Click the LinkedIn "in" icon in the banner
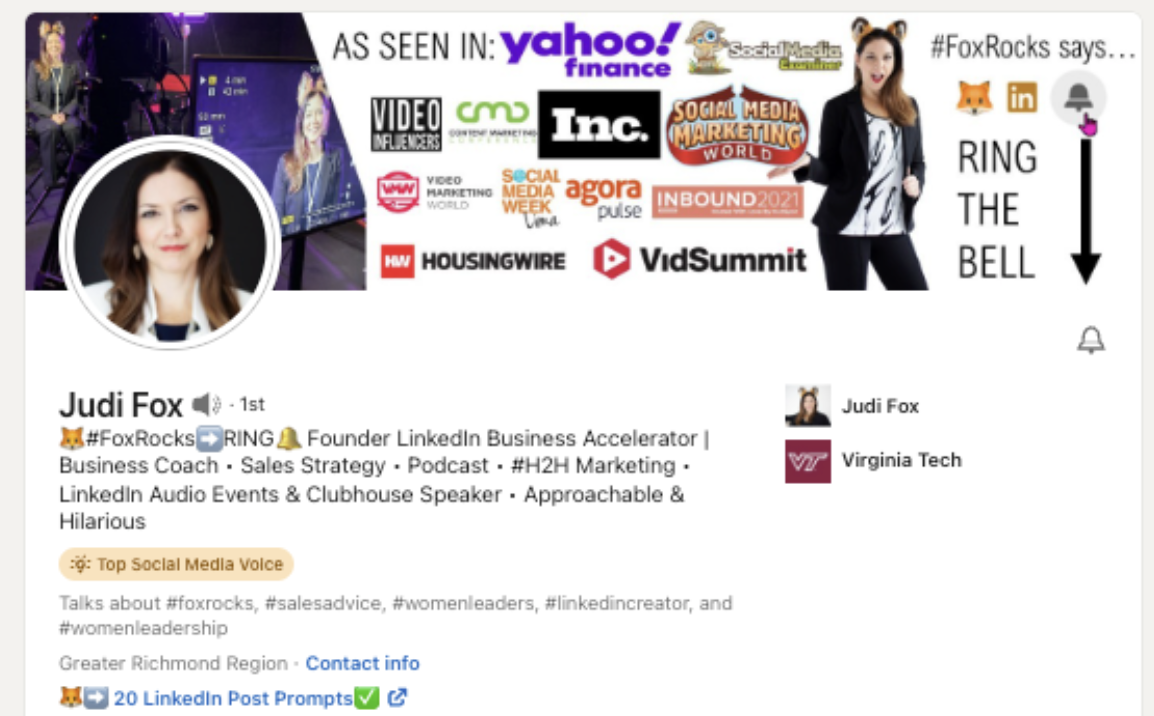The width and height of the screenshot is (1154, 716). [x=1022, y=97]
